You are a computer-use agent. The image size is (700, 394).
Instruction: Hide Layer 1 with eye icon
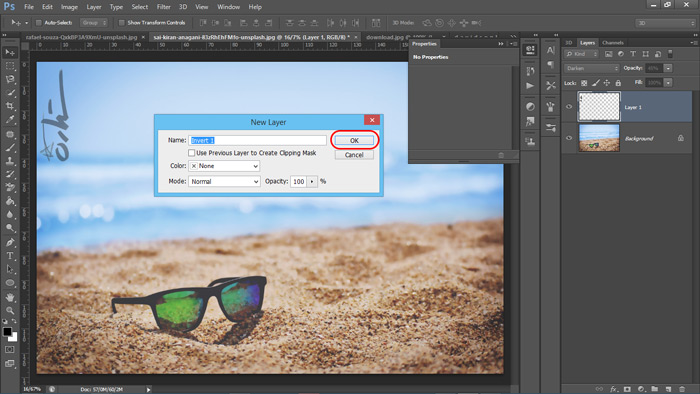pos(569,107)
